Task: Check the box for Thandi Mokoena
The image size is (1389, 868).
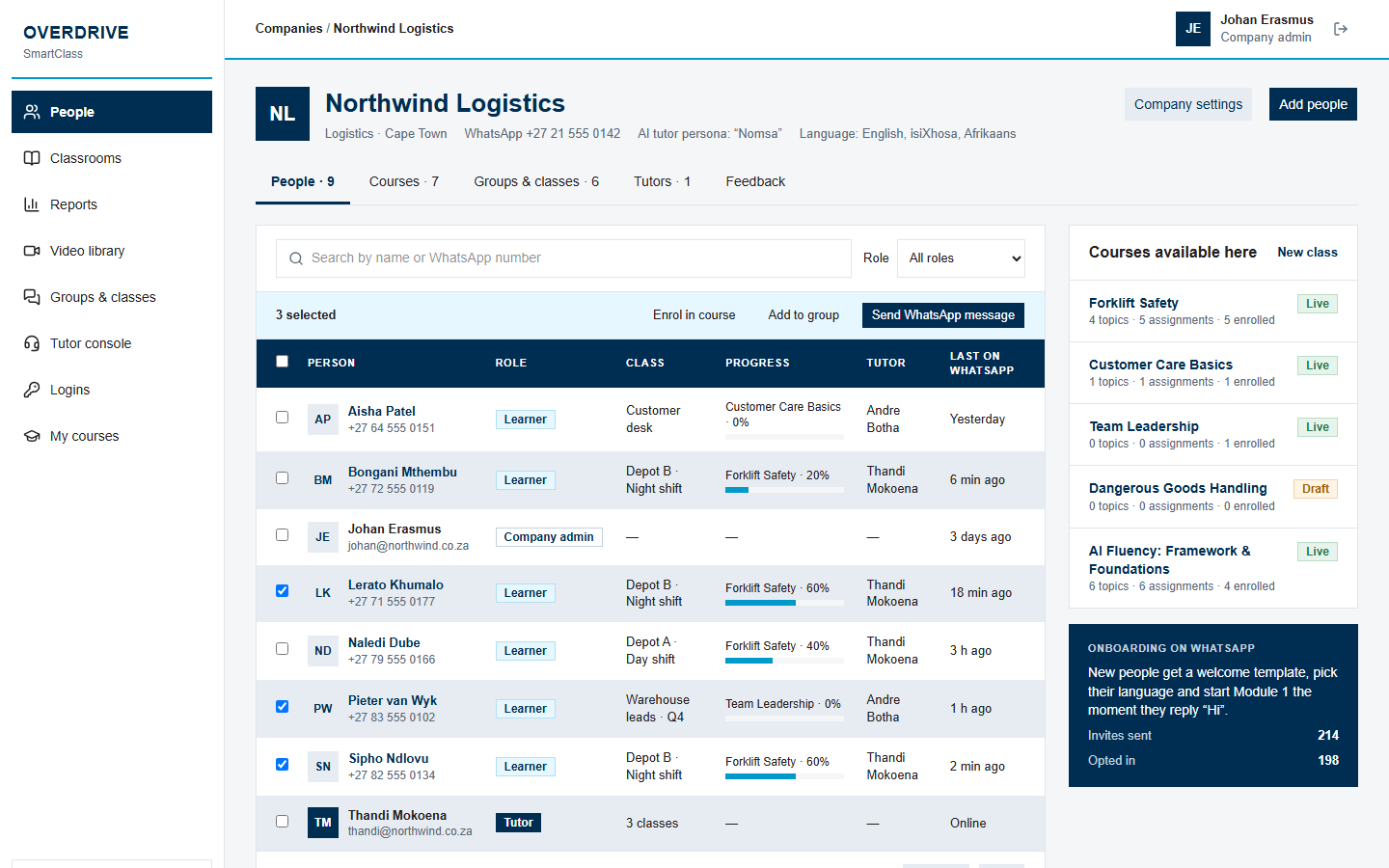Action: 283,822
